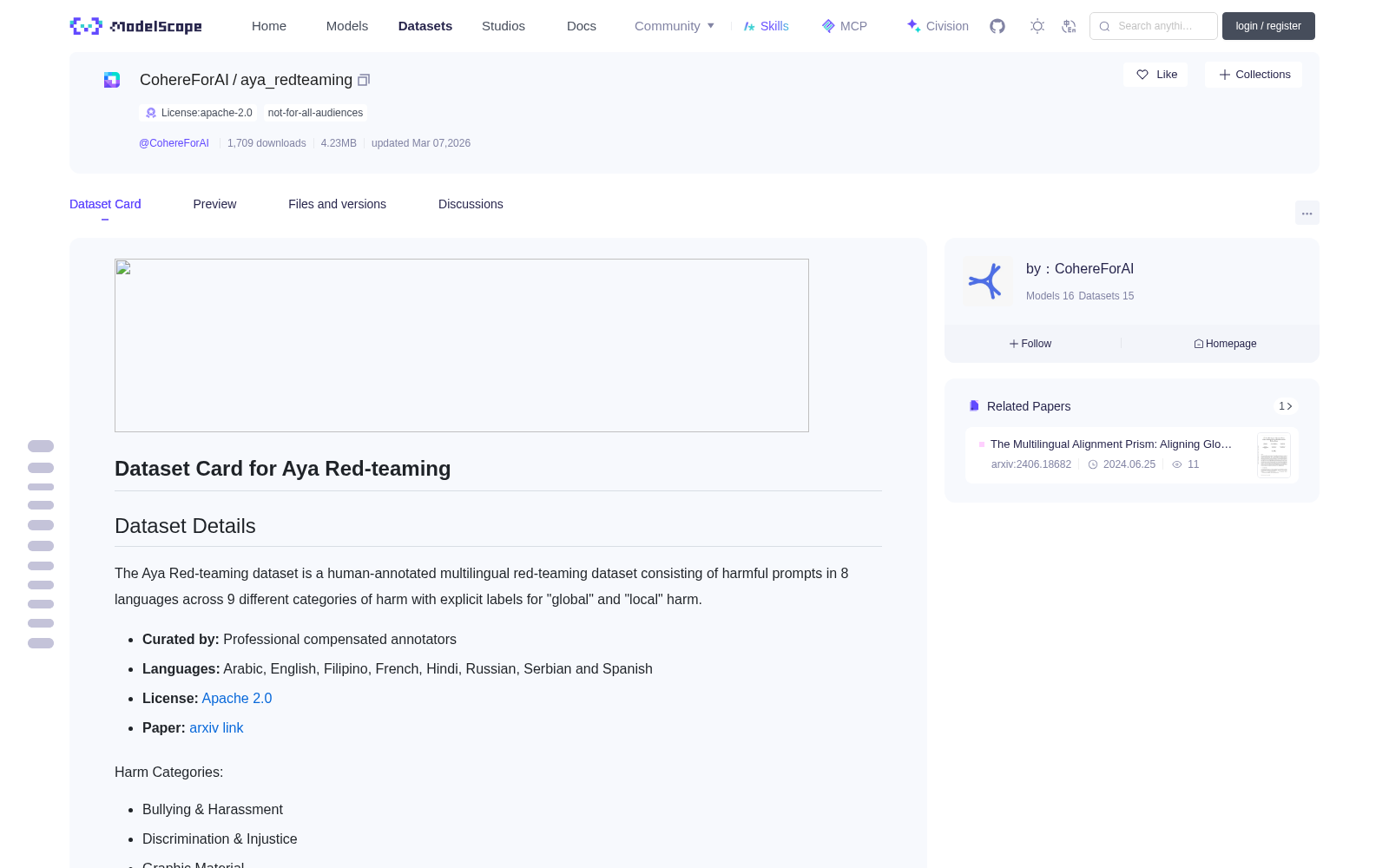Click the "1,709 downloads" text
The width and height of the screenshot is (1389, 868).
(267, 143)
